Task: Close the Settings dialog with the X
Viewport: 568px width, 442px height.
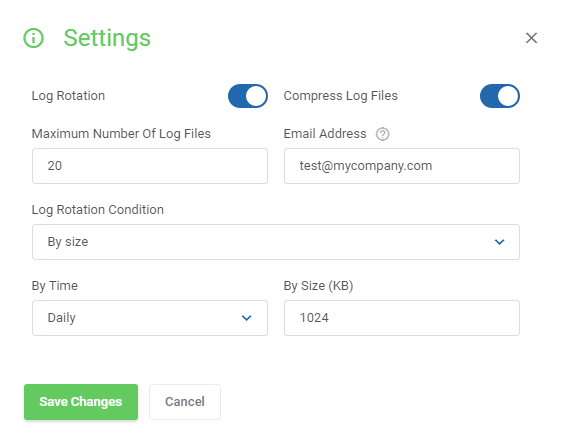Action: (x=531, y=38)
